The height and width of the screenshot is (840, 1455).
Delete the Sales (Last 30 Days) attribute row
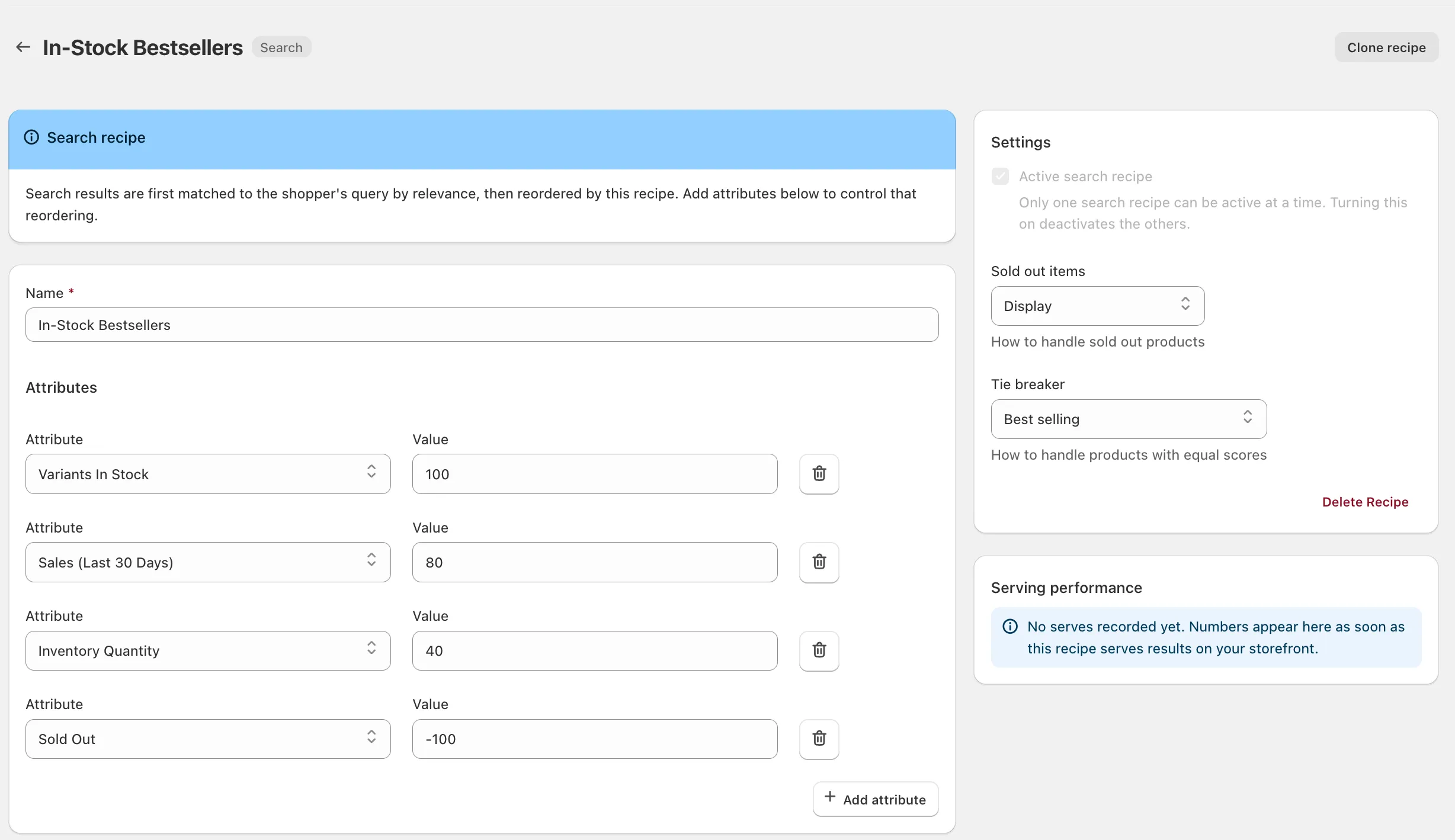(x=819, y=562)
